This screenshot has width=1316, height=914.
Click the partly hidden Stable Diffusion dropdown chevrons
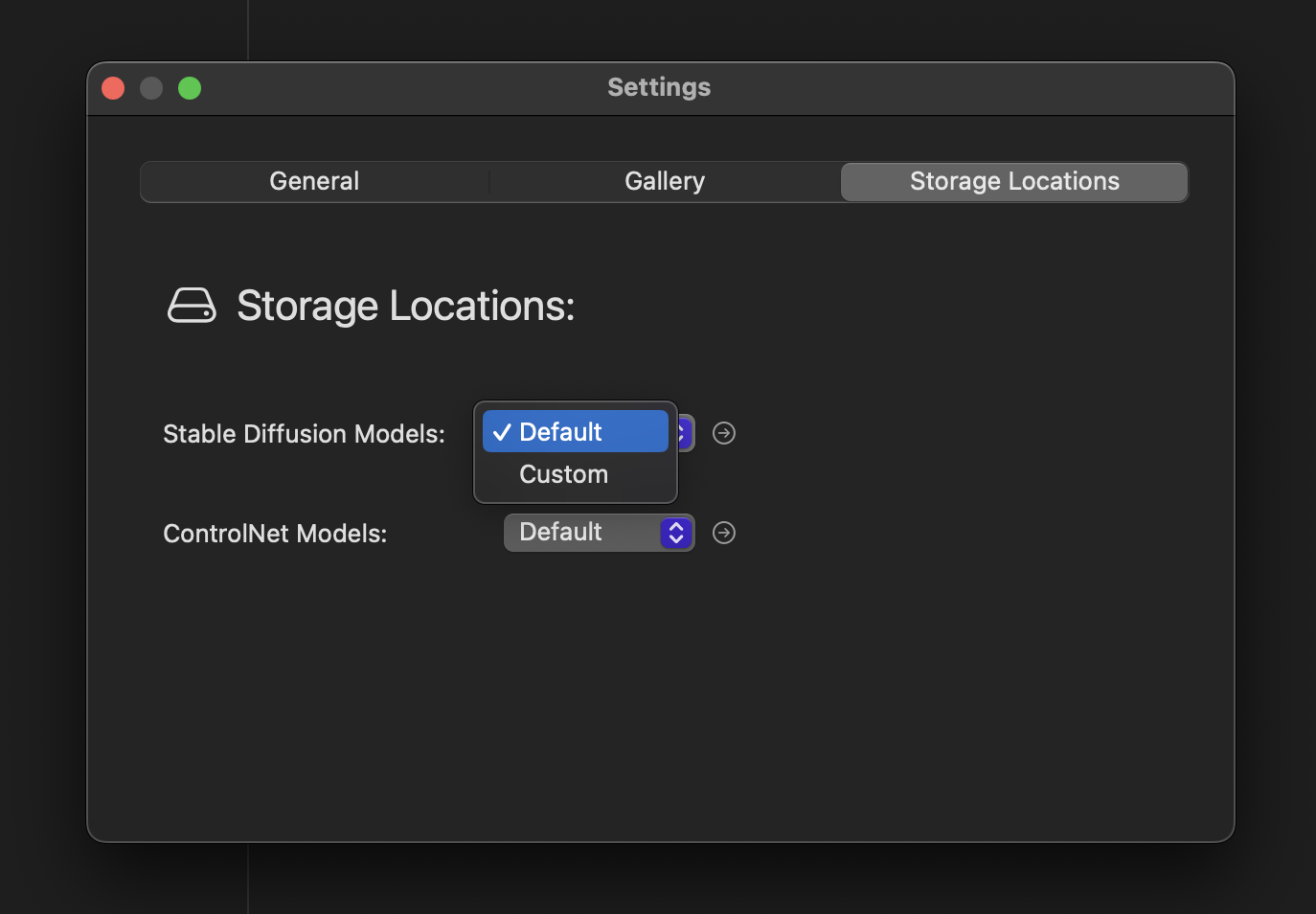click(685, 433)
